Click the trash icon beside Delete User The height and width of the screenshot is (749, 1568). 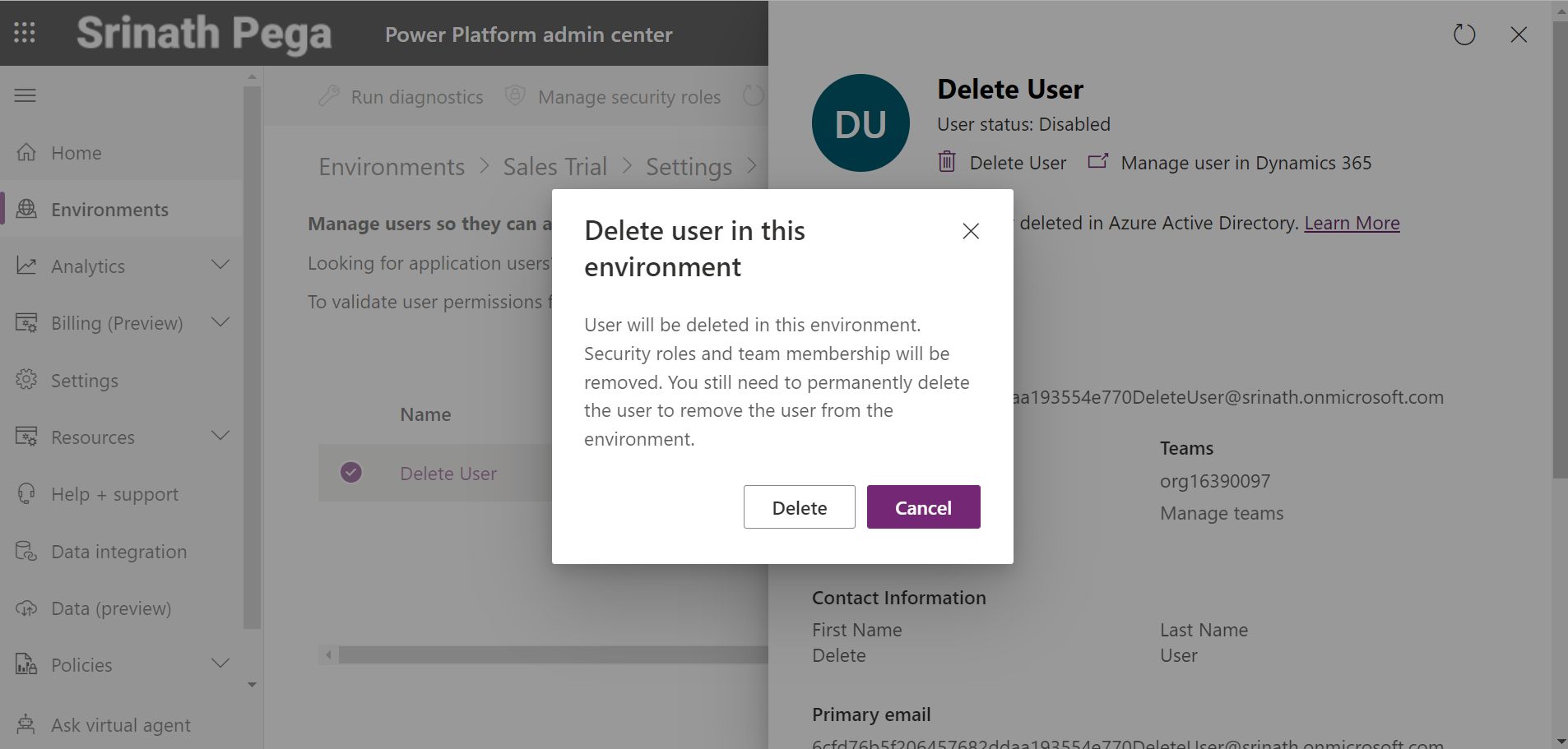pyautogui.click(x=947, y=162)
